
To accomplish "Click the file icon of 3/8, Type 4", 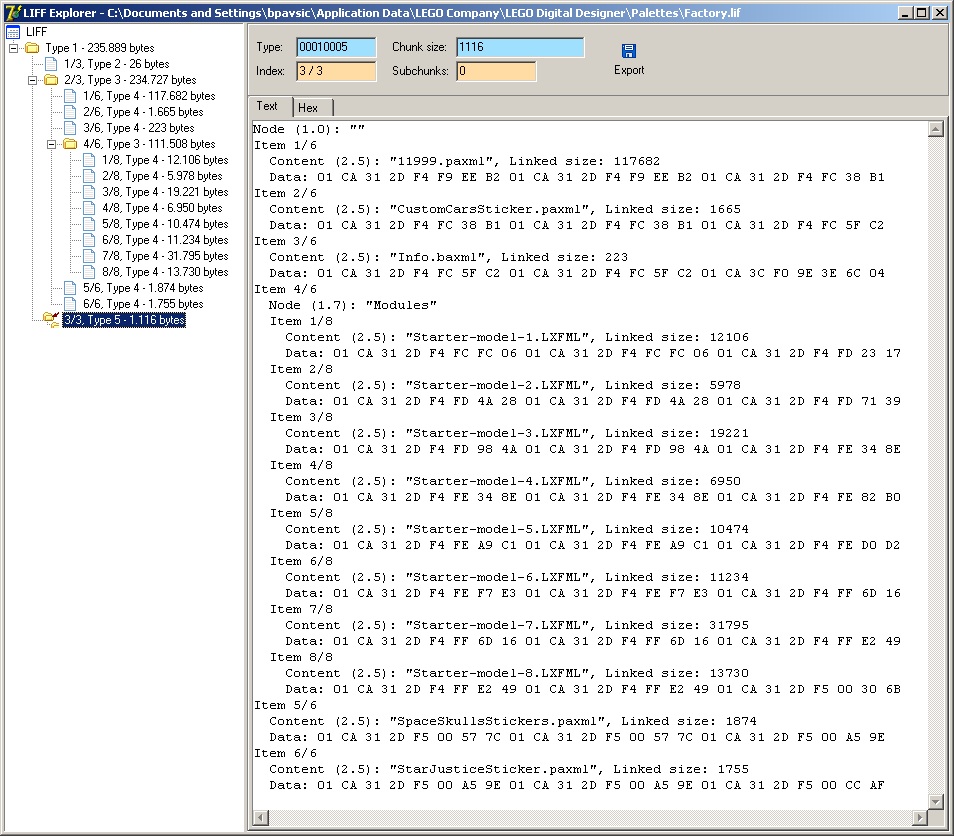I will (x=89, y=192).
